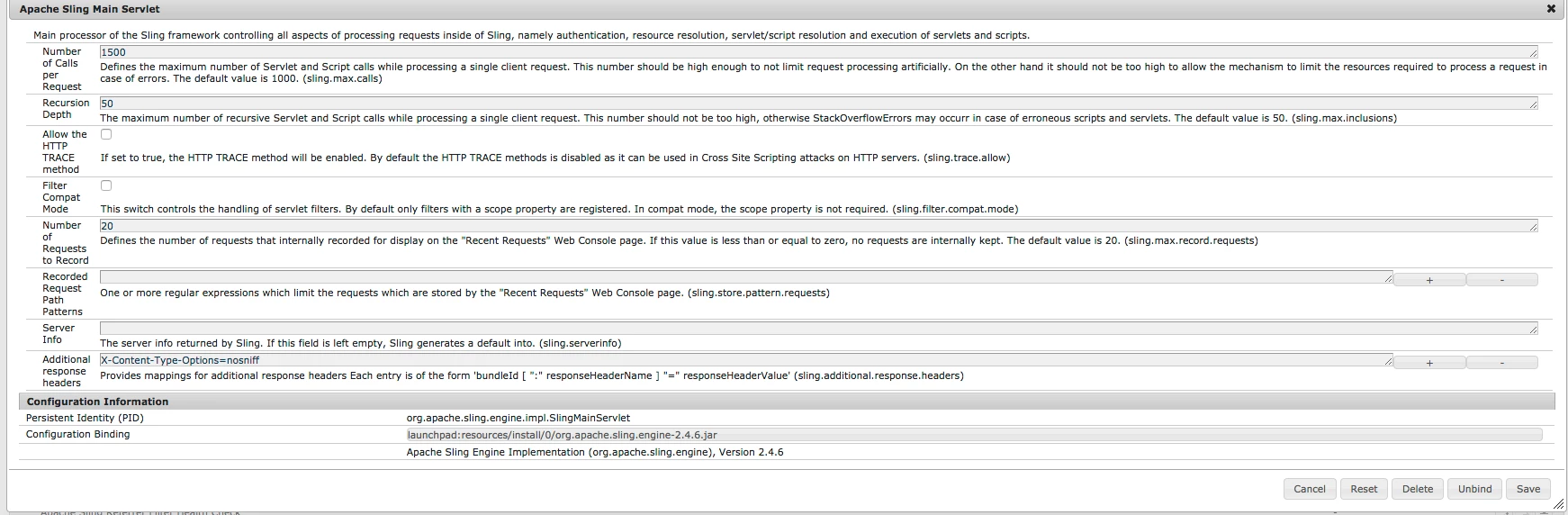1568x515 pixels.
Task: Click the Unbind button
Action: [x=1474, y=489]
